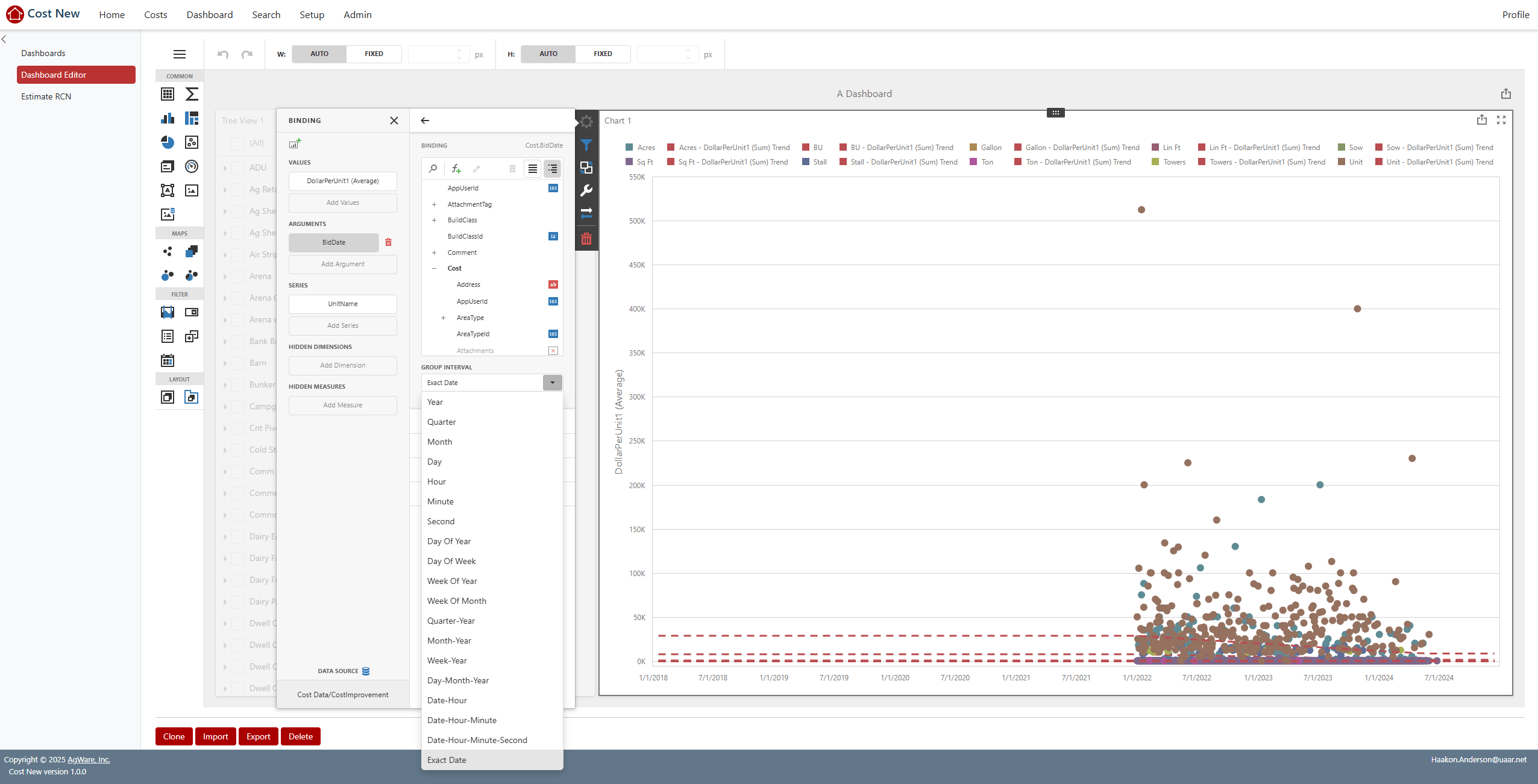
Task: Maximize Chart 1 to full screen
Action: tap(1501, 120)
